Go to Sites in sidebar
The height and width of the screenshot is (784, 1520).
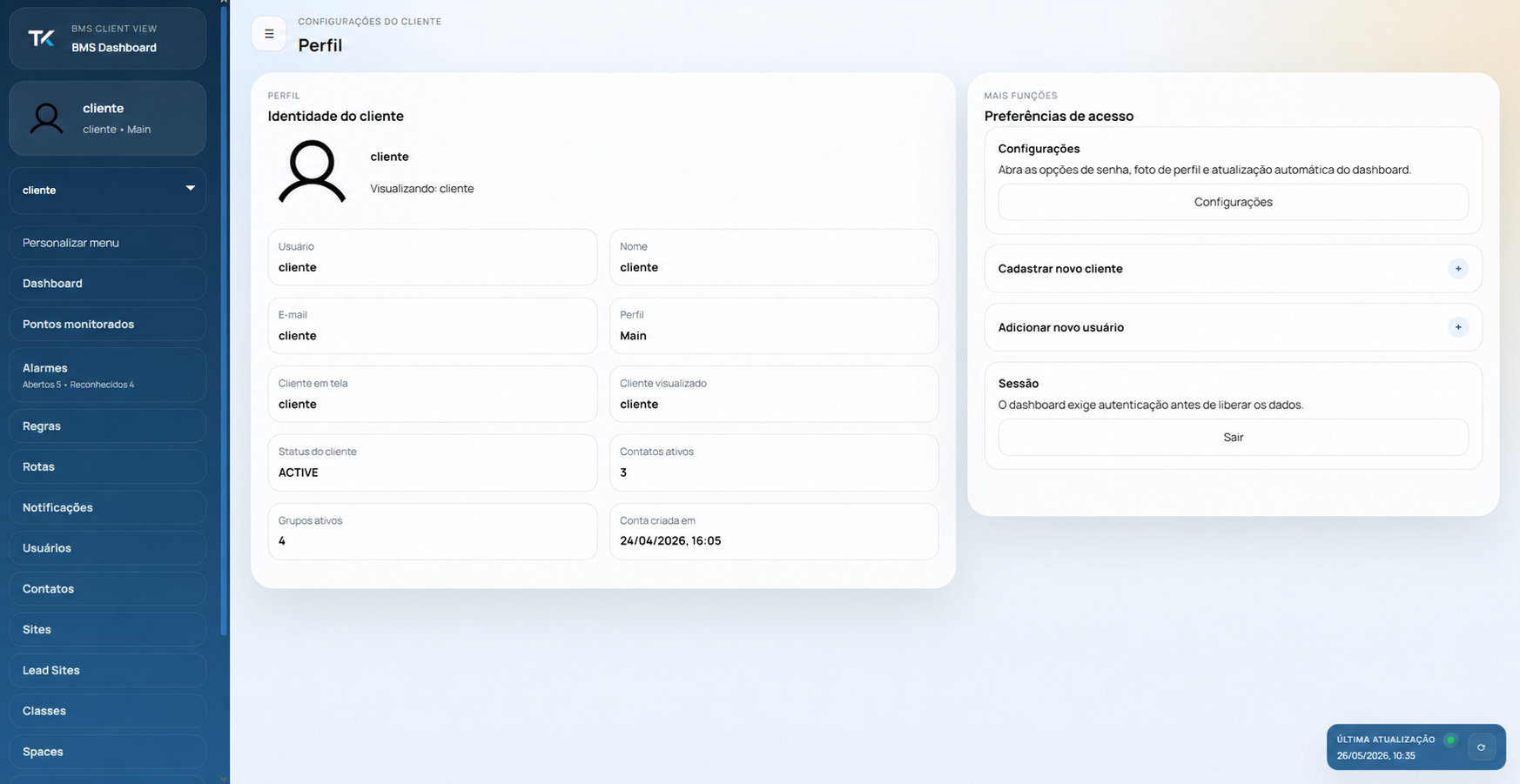point(108,630)
